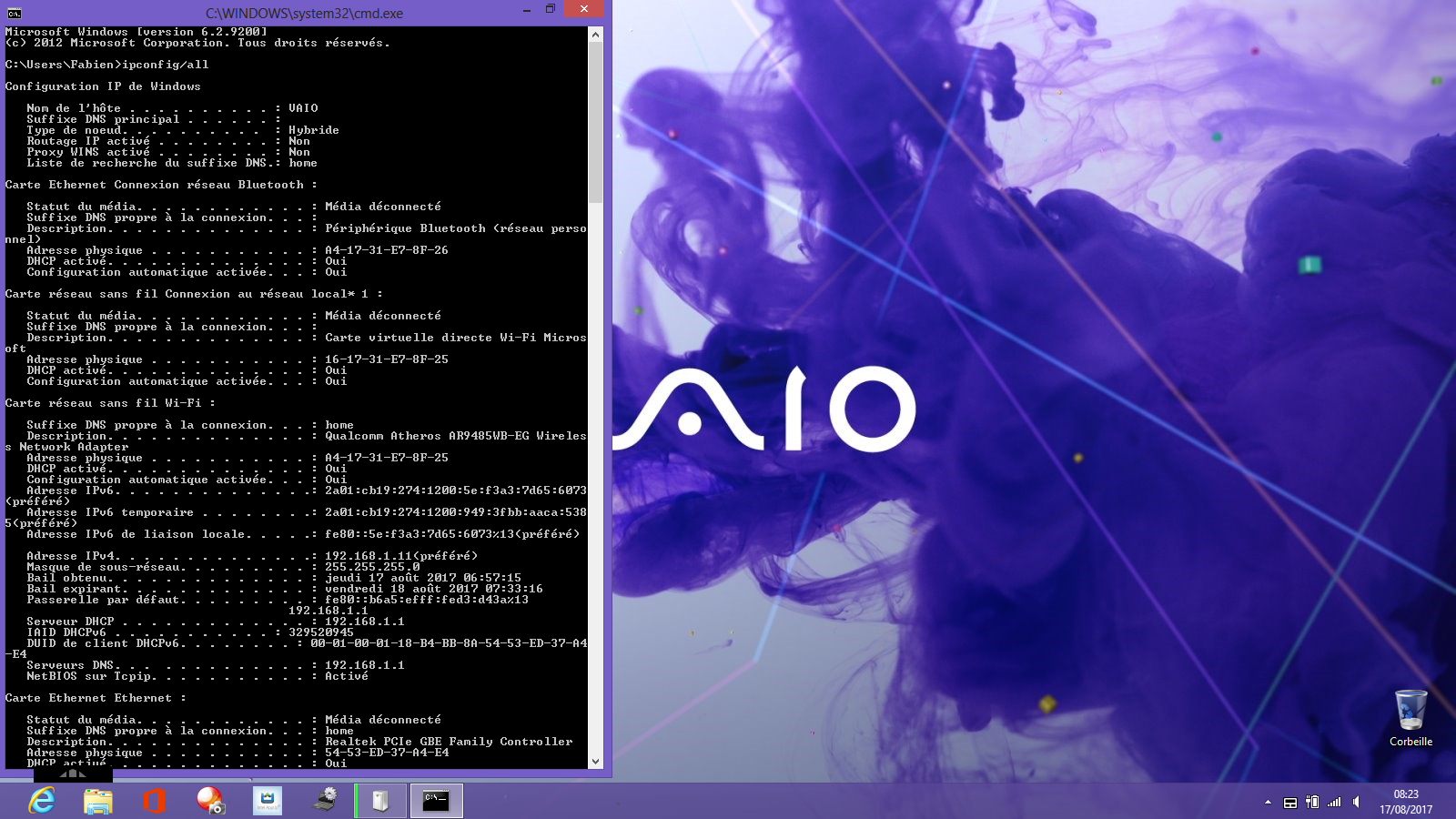Open the laptop with gear settings app
Screen dimensions: 1456x819
point(324,801)
